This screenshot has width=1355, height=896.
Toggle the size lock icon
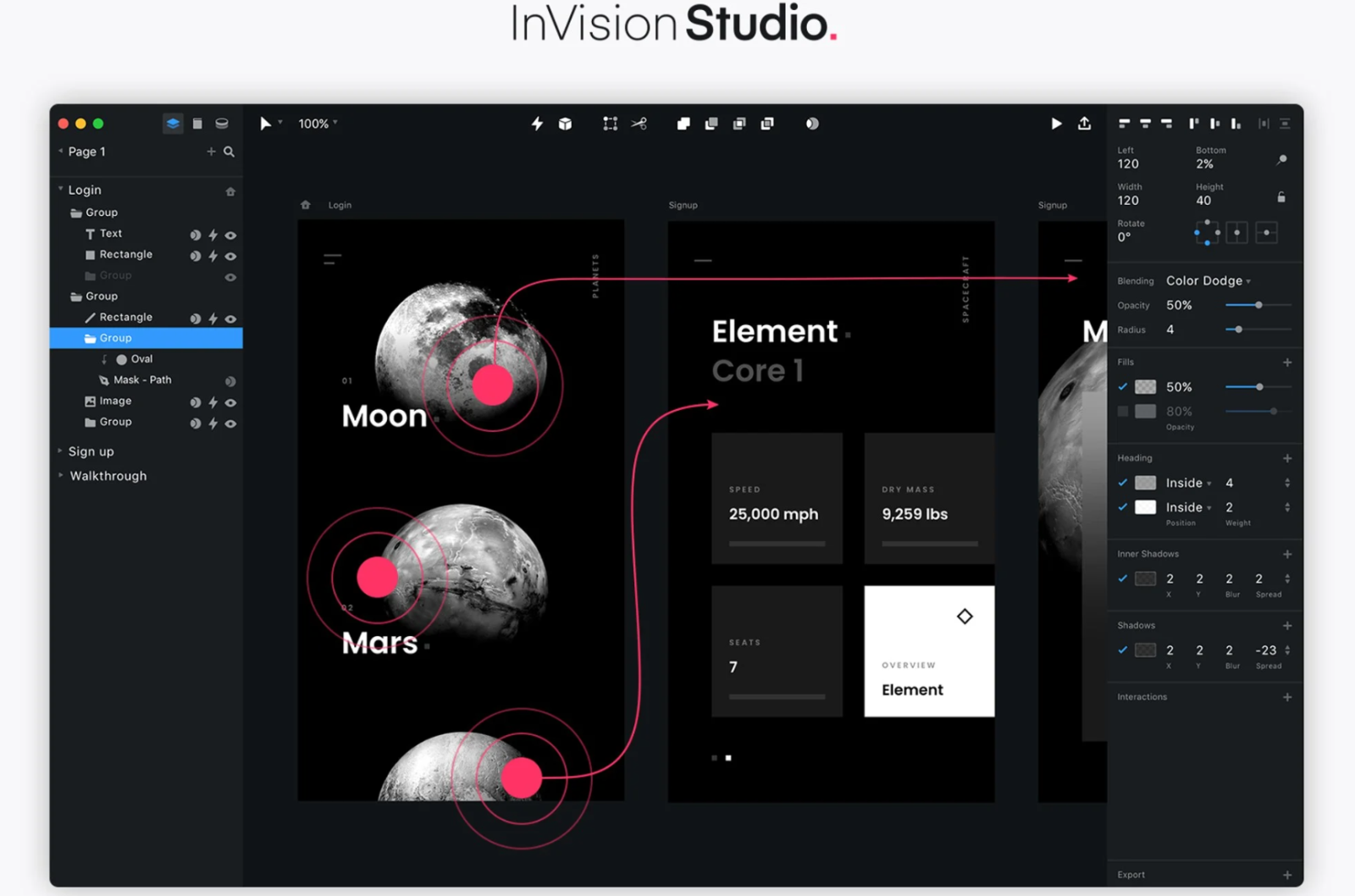pyautogui.click(x=1281, y=196)
